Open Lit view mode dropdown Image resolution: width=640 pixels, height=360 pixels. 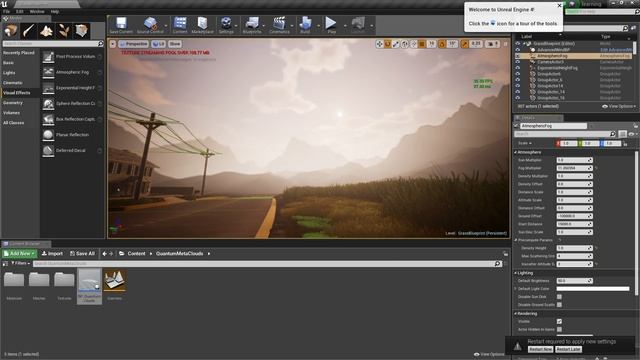coord(158,44)
